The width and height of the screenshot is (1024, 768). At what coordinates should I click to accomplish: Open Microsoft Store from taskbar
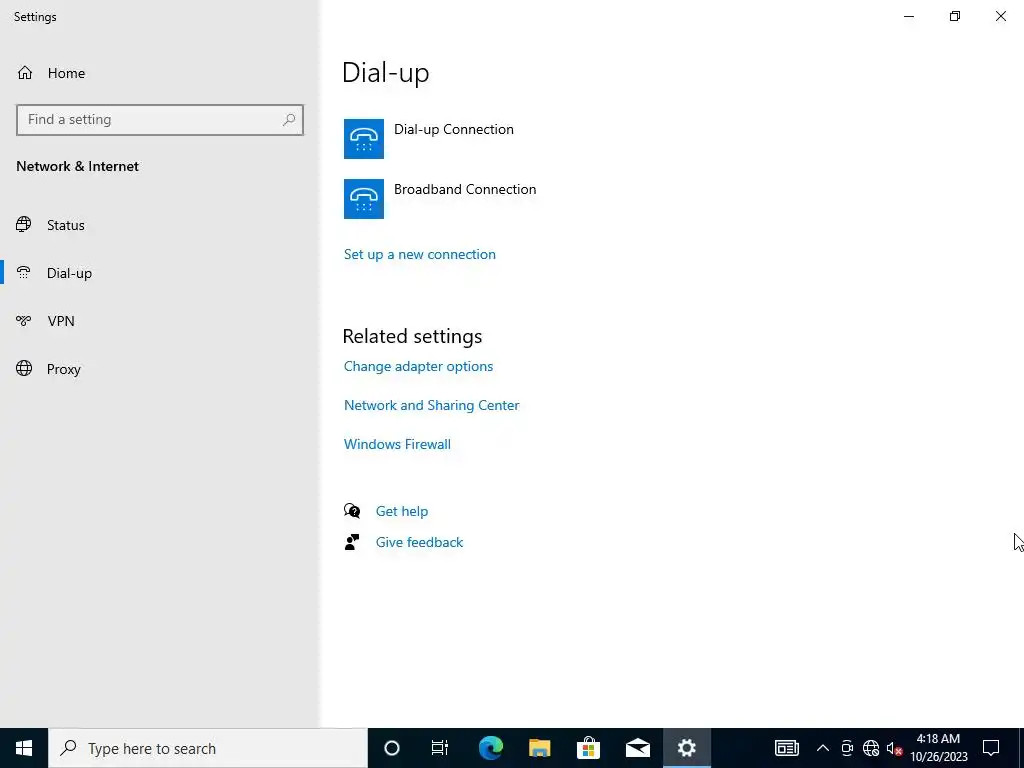coord(588,748)
